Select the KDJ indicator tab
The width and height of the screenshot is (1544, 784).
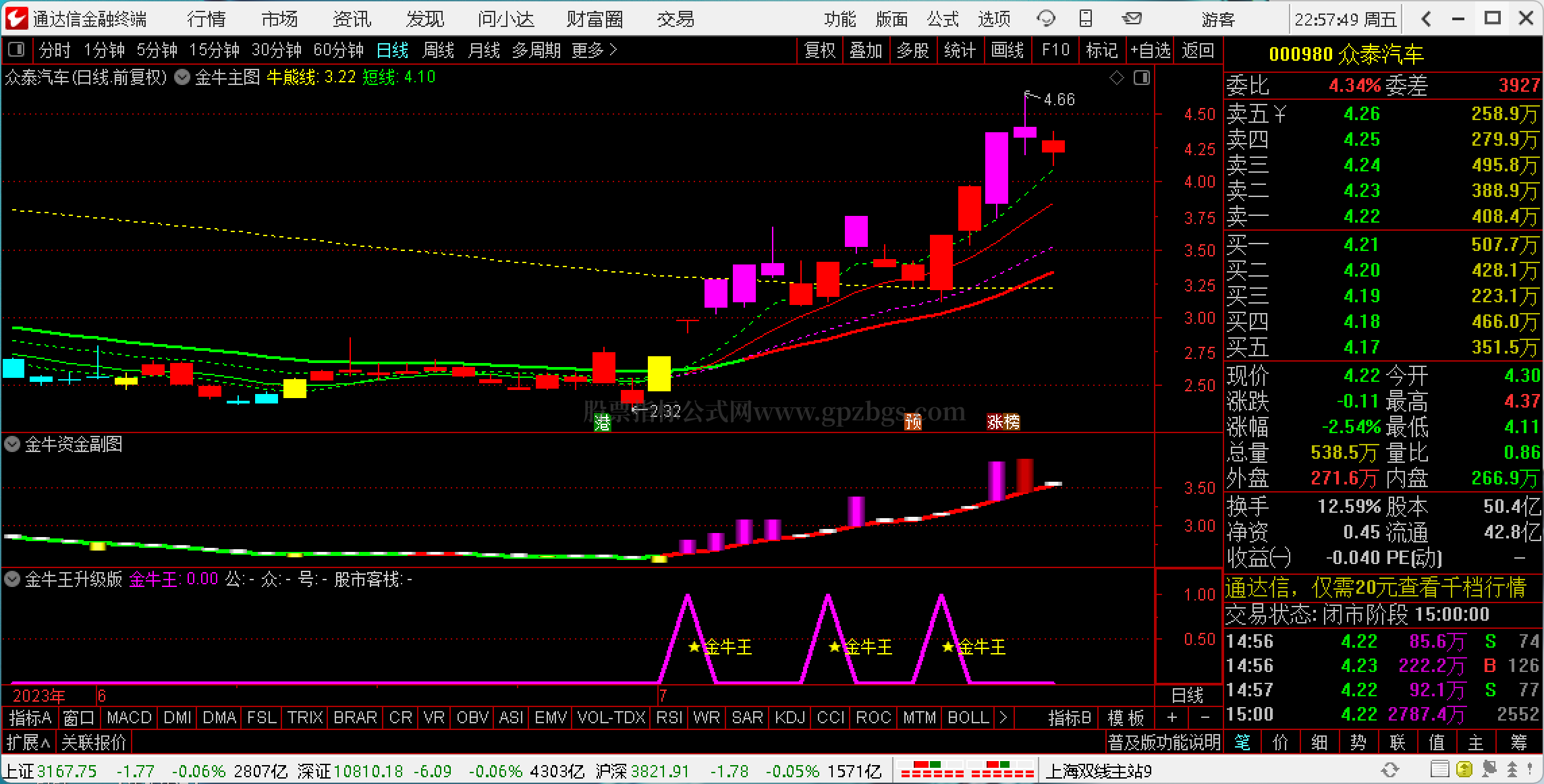(x=790, y=717)
